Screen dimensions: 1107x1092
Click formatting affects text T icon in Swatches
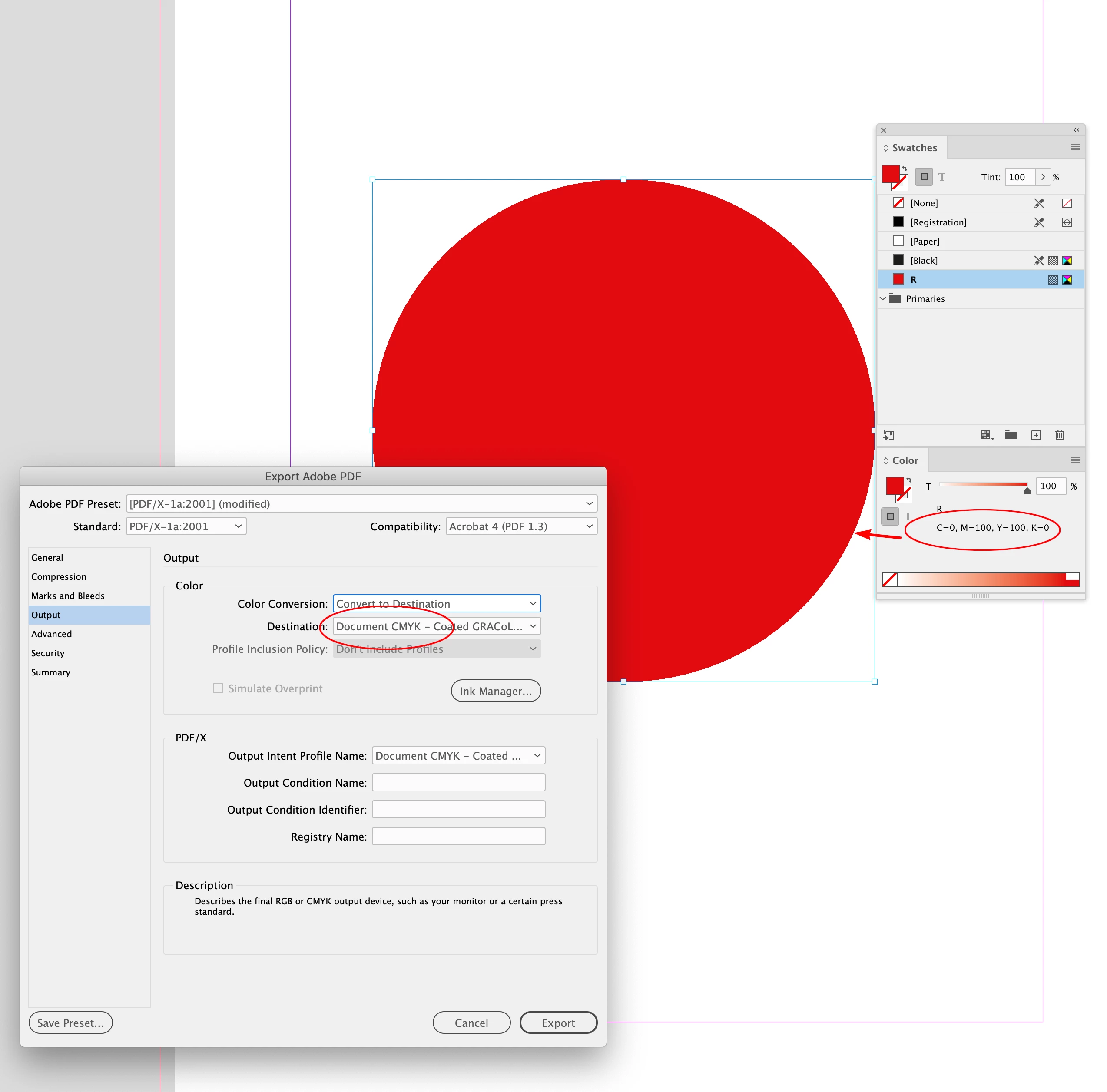click(942, 177)
